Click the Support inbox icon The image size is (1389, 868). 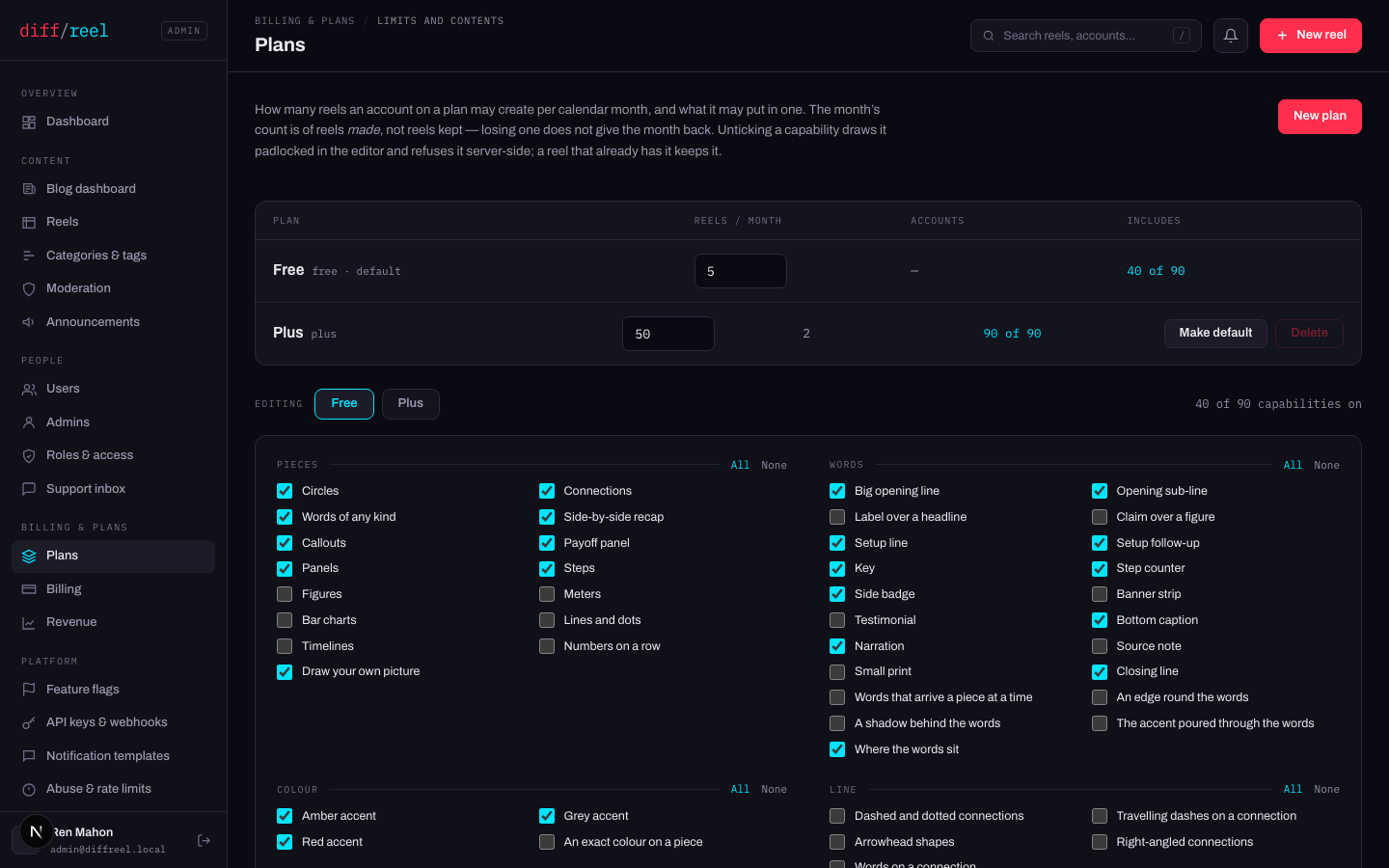[29, 489]
